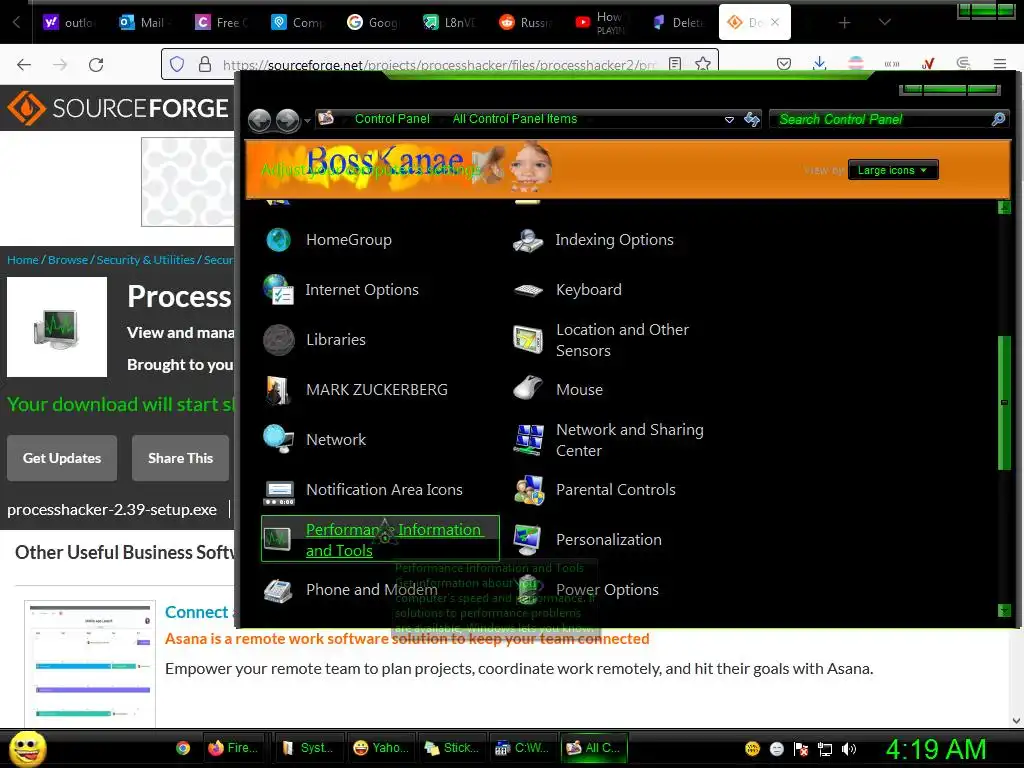Open the Personalization icon
This screenshot has height=768, width=1024.
(x=528, y=539)
